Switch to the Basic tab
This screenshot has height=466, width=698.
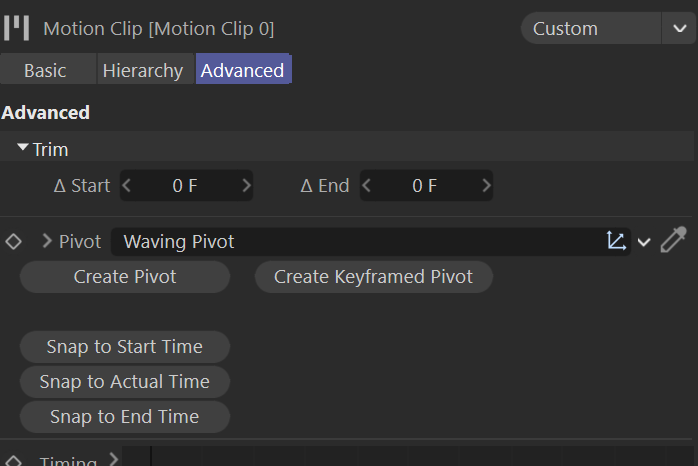(45, 71)
